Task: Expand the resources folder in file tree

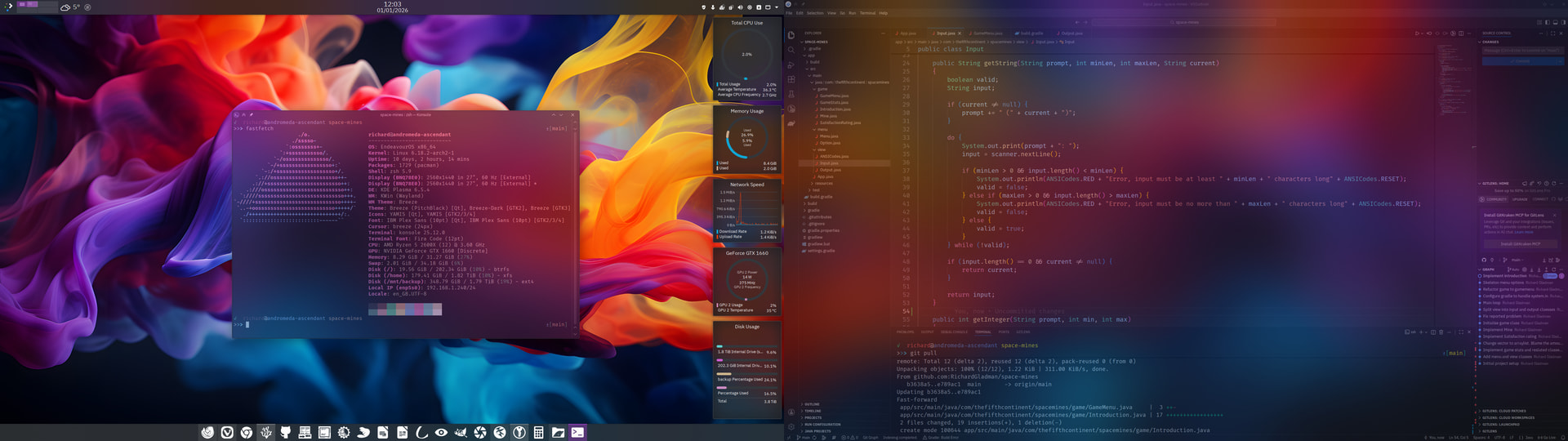Action: coord(823,183)
